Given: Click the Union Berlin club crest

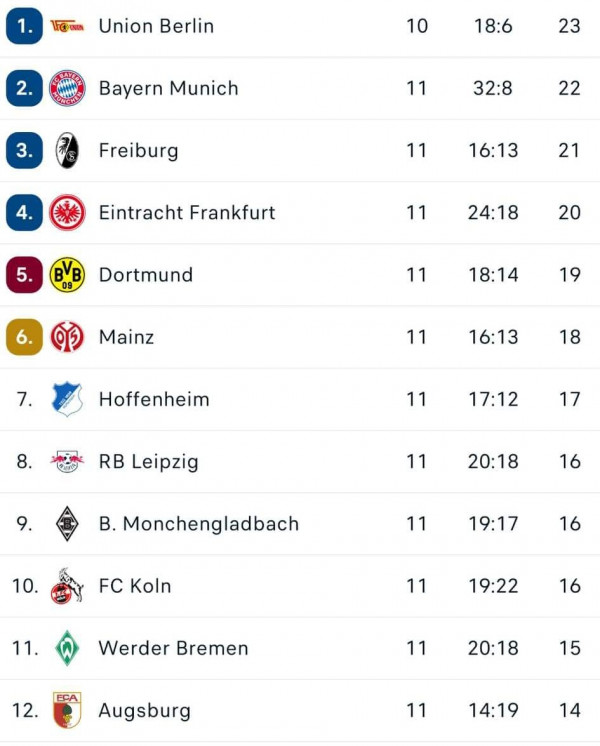Looking at the screenshot, I should 67,26.
